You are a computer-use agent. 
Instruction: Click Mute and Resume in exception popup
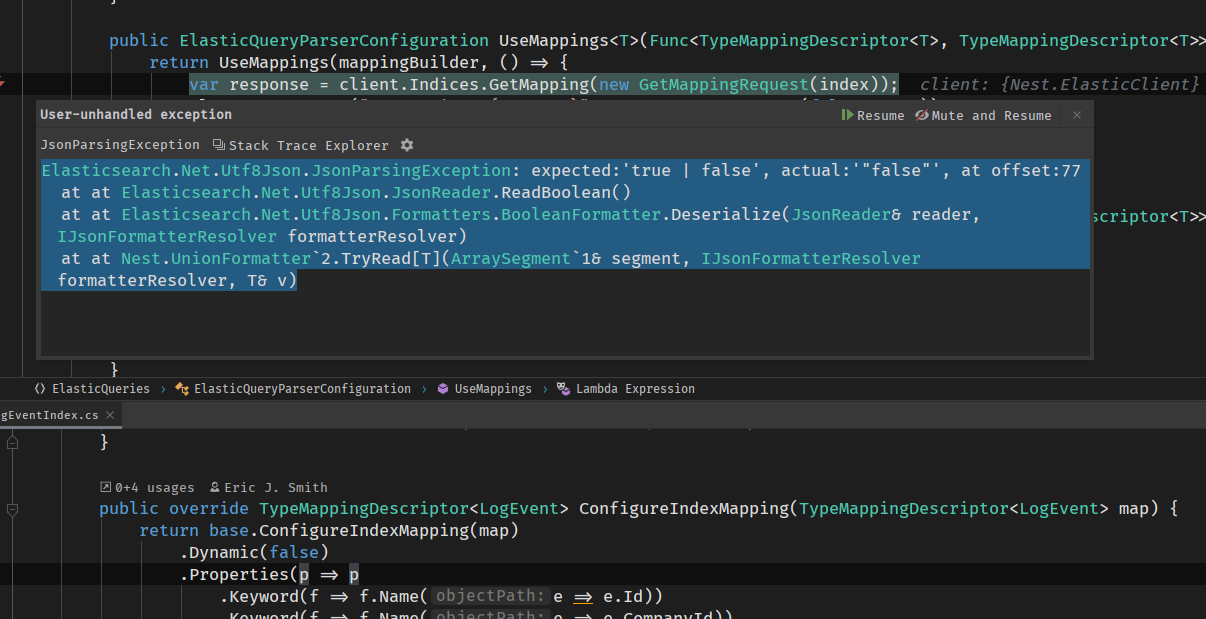tap(983, 115)
